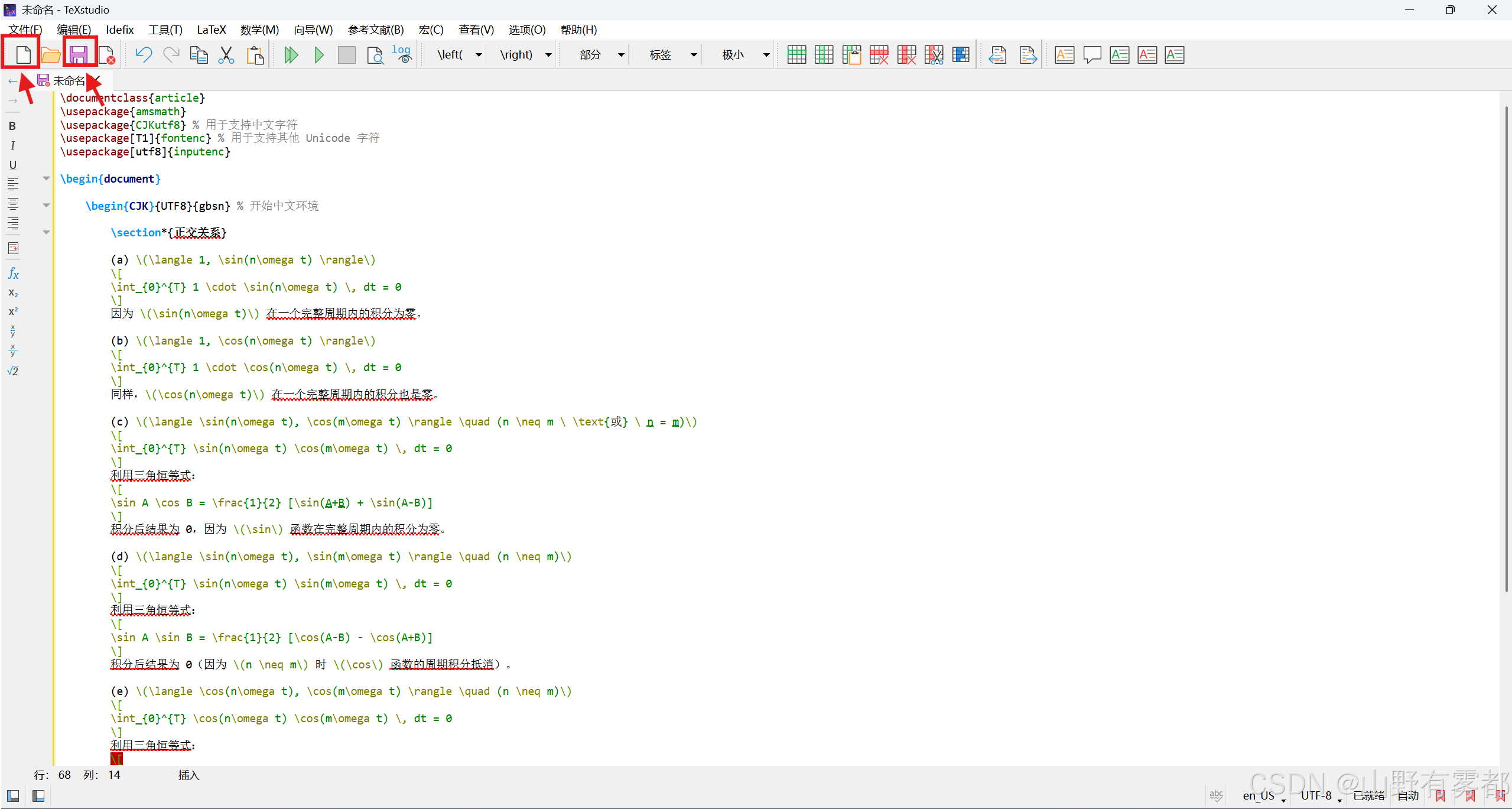This screenshot has height=809, width=1512.
Task: Collapse the \begin{document} fold arrow
Action: tap(46, 178)
